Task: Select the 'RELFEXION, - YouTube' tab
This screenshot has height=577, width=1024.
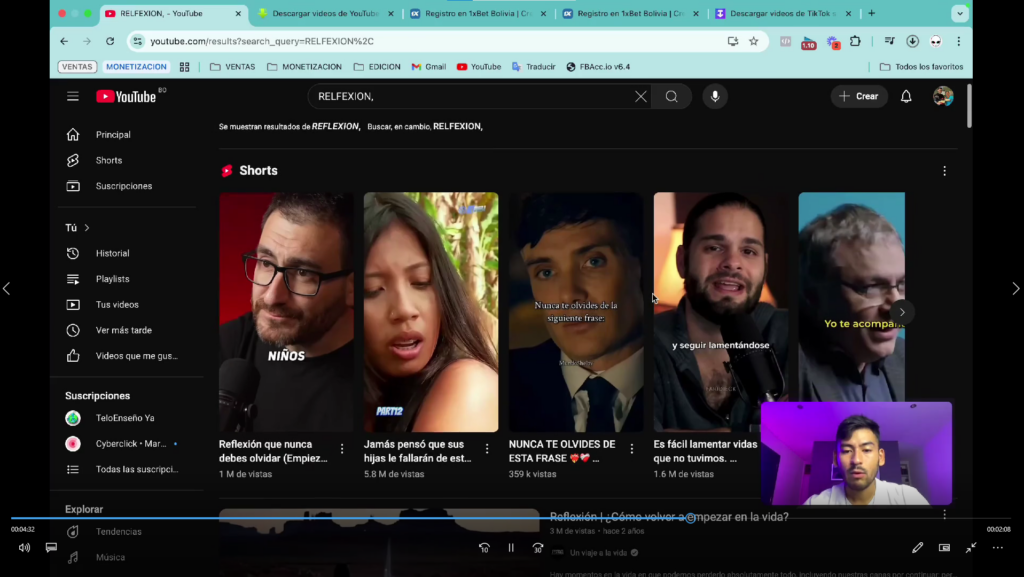Action: pyautogui.click(x=173, y=13)
